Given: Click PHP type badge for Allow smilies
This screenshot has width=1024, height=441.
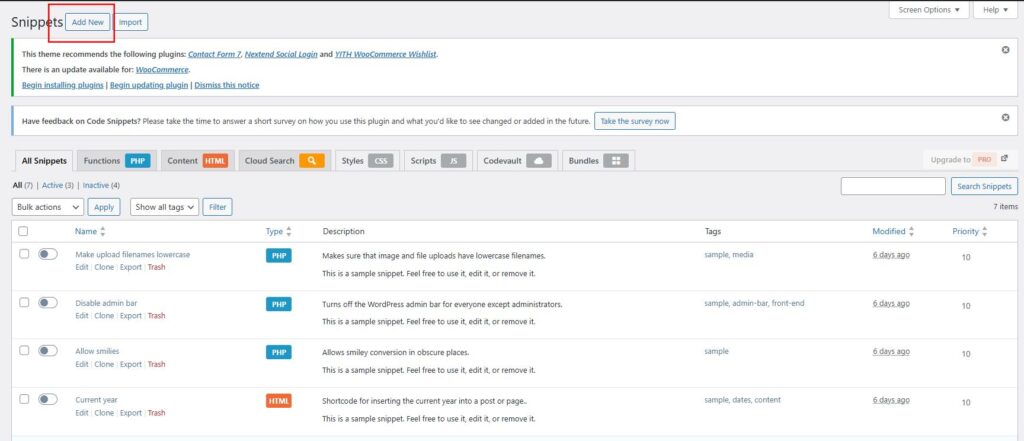Looking at the screenshot, I should [279, 352].
